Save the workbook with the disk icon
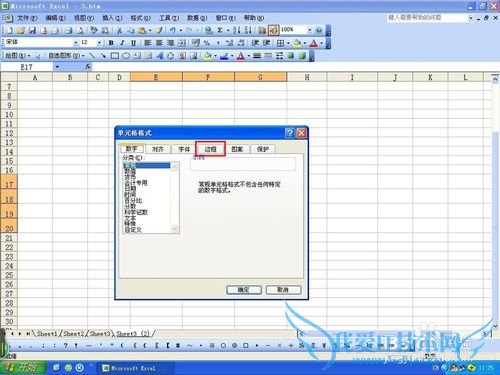This screenshot has width=500, height=375. point(32,30)
